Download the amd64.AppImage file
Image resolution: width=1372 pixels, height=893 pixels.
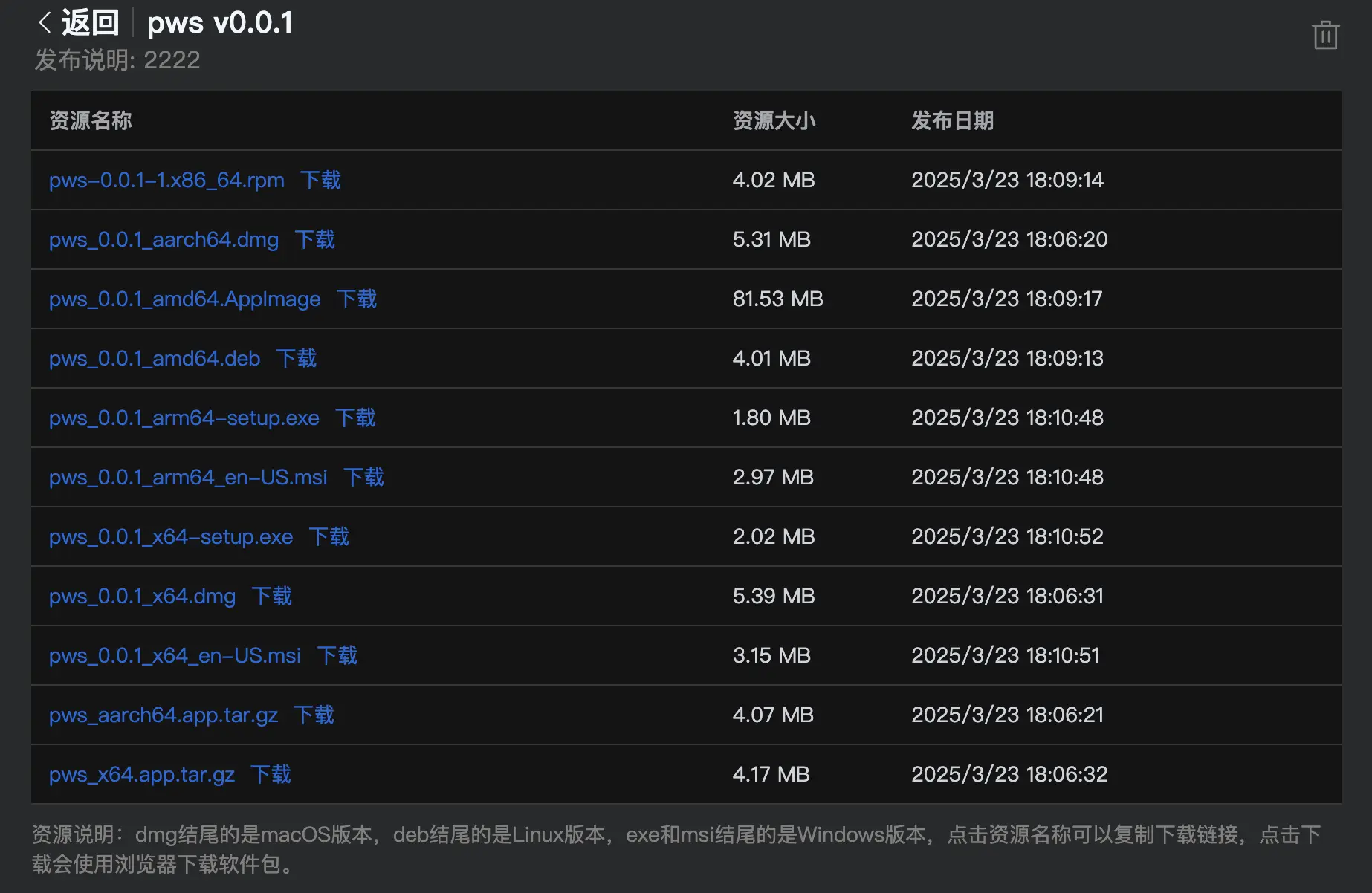[356, 299]
